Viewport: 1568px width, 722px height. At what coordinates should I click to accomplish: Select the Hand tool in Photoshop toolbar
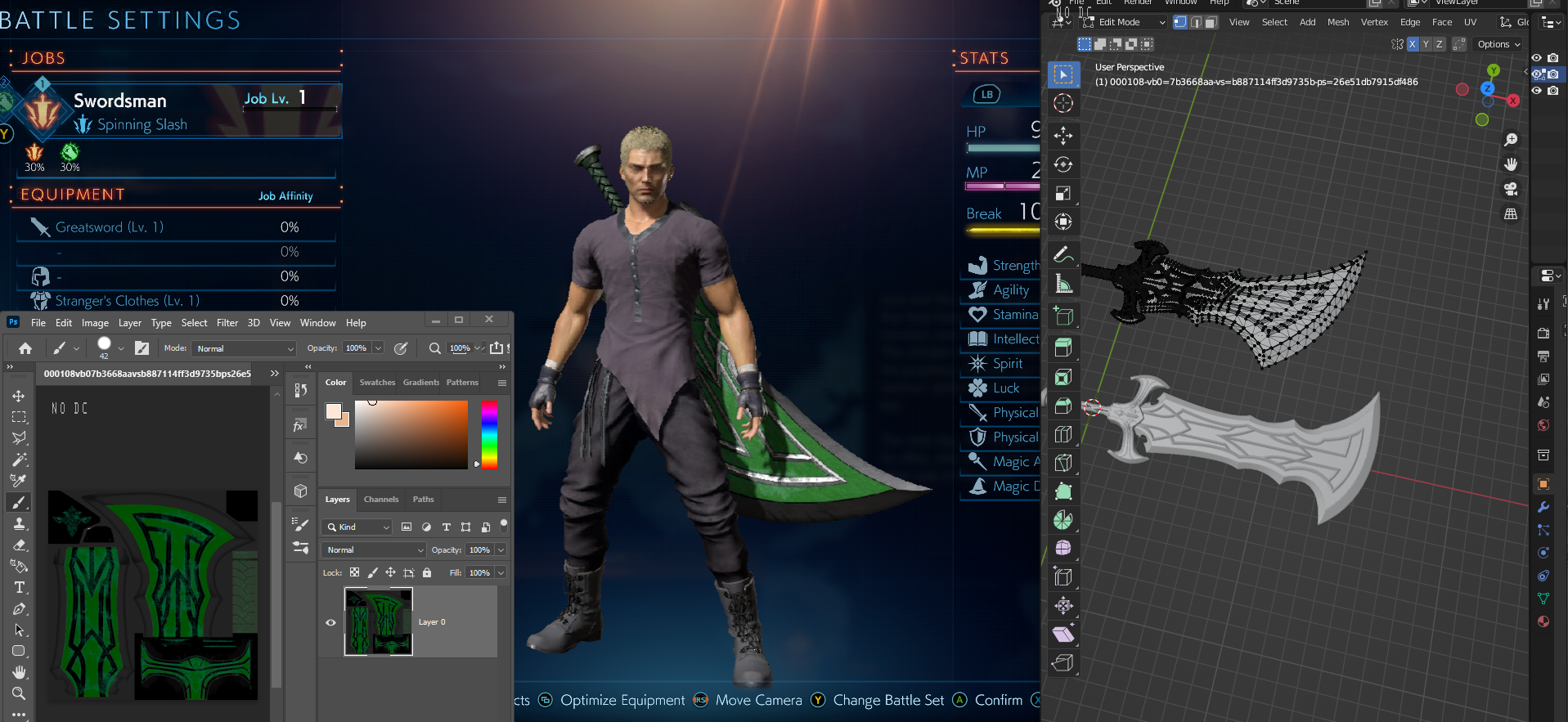[19, 672]
